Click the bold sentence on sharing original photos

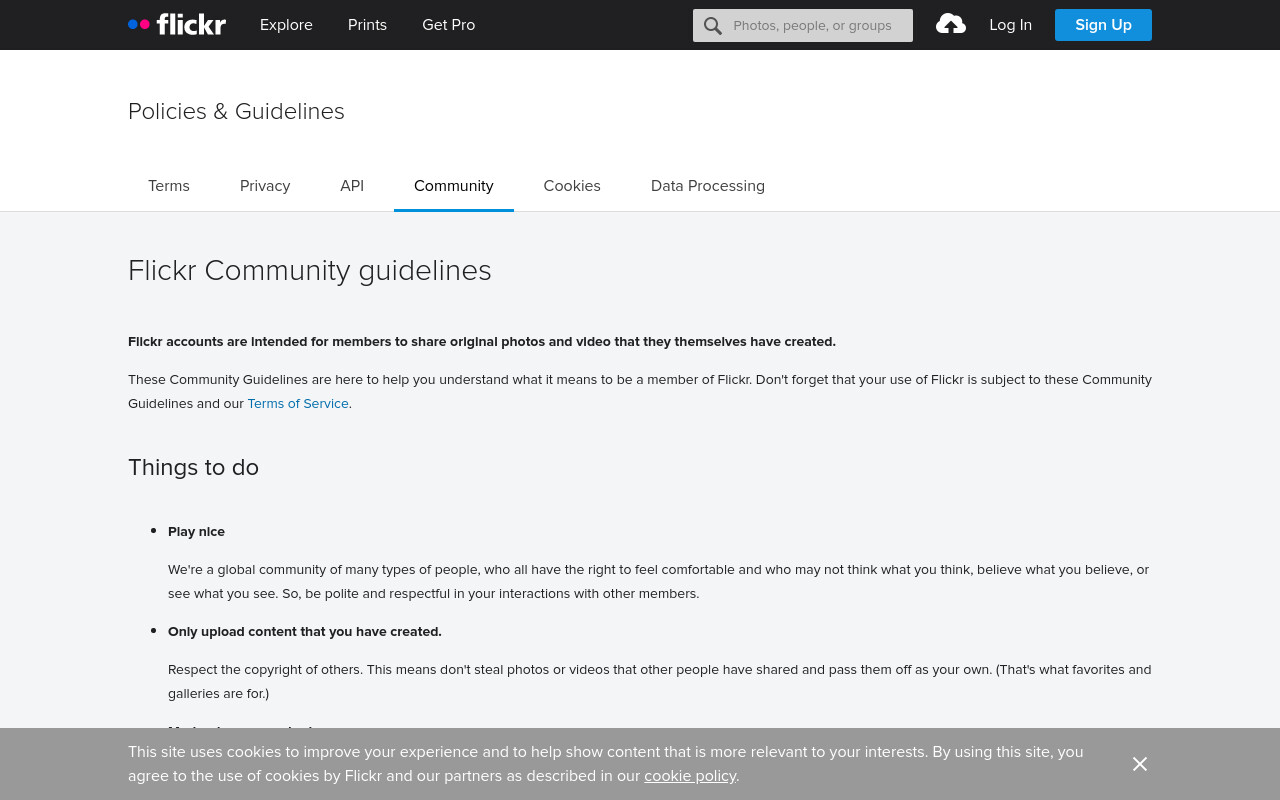click(482, 342)
